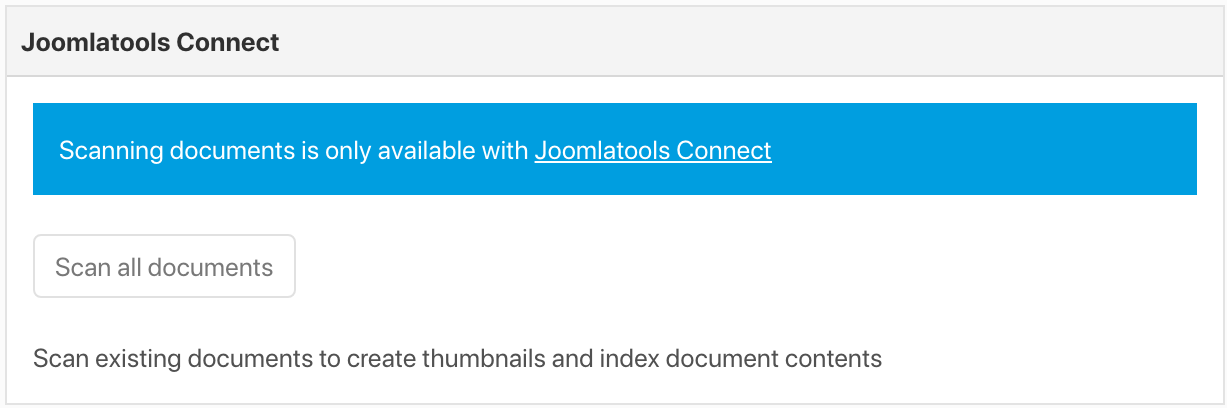Click 'index document contents' in the help text
Screen dimensions: 1227x408
click(740, 358)
